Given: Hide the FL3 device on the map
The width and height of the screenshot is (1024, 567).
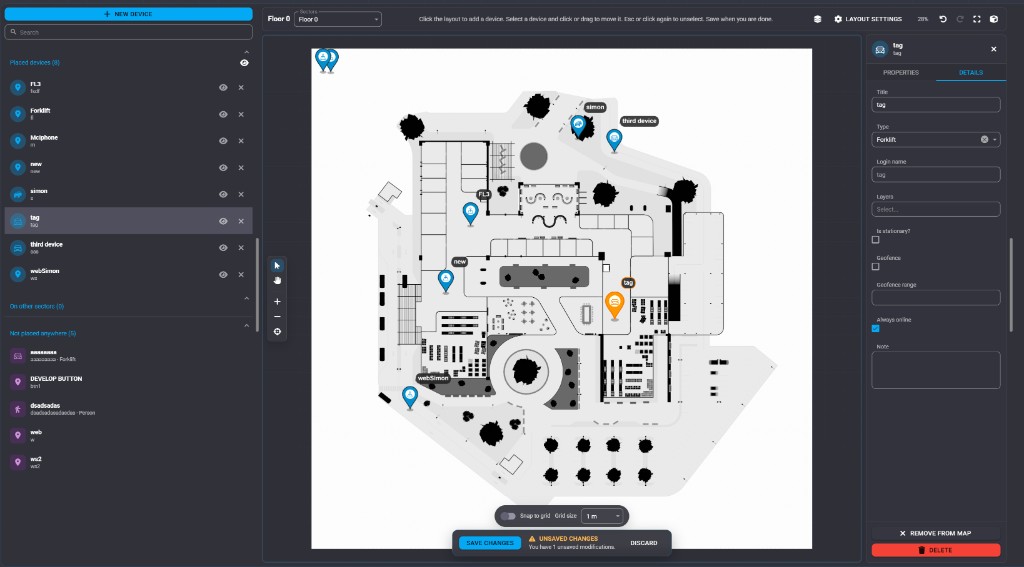Looking at the screenshot, I should point(223,88).
